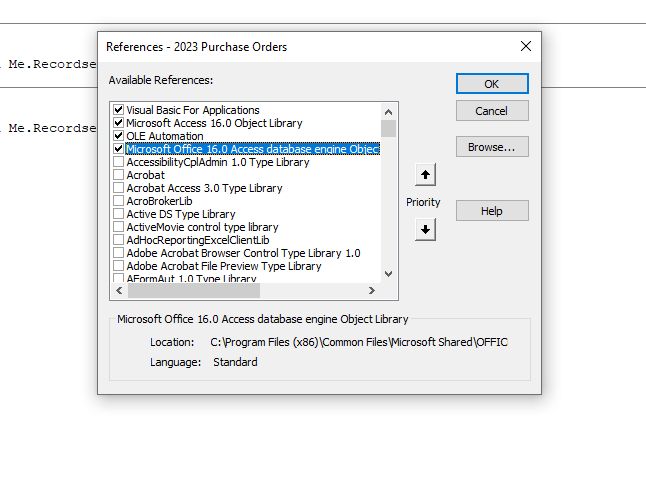Open Help for References dialog
The height and width of the screenshot is (504, 646).
(x=492, y=211)
